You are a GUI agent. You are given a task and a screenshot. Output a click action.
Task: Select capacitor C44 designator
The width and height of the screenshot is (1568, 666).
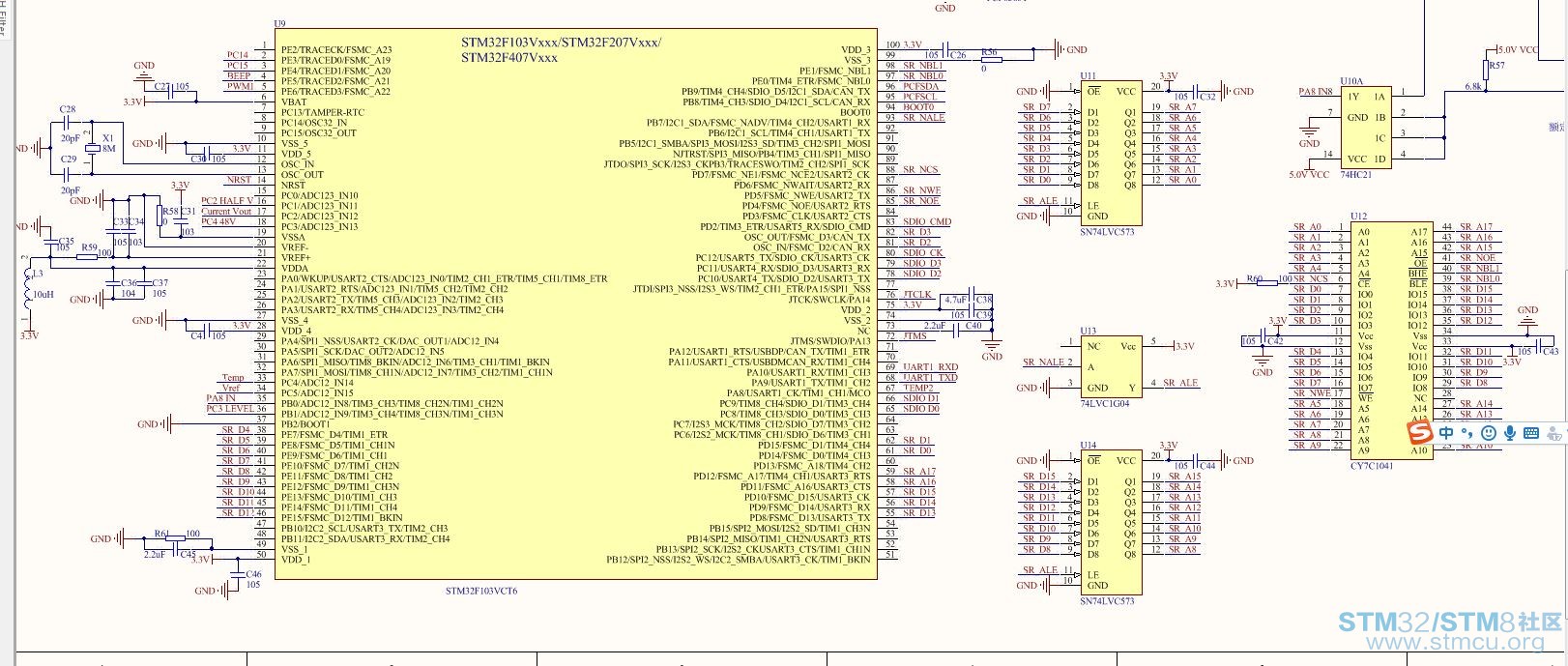tap(1207, 466)
